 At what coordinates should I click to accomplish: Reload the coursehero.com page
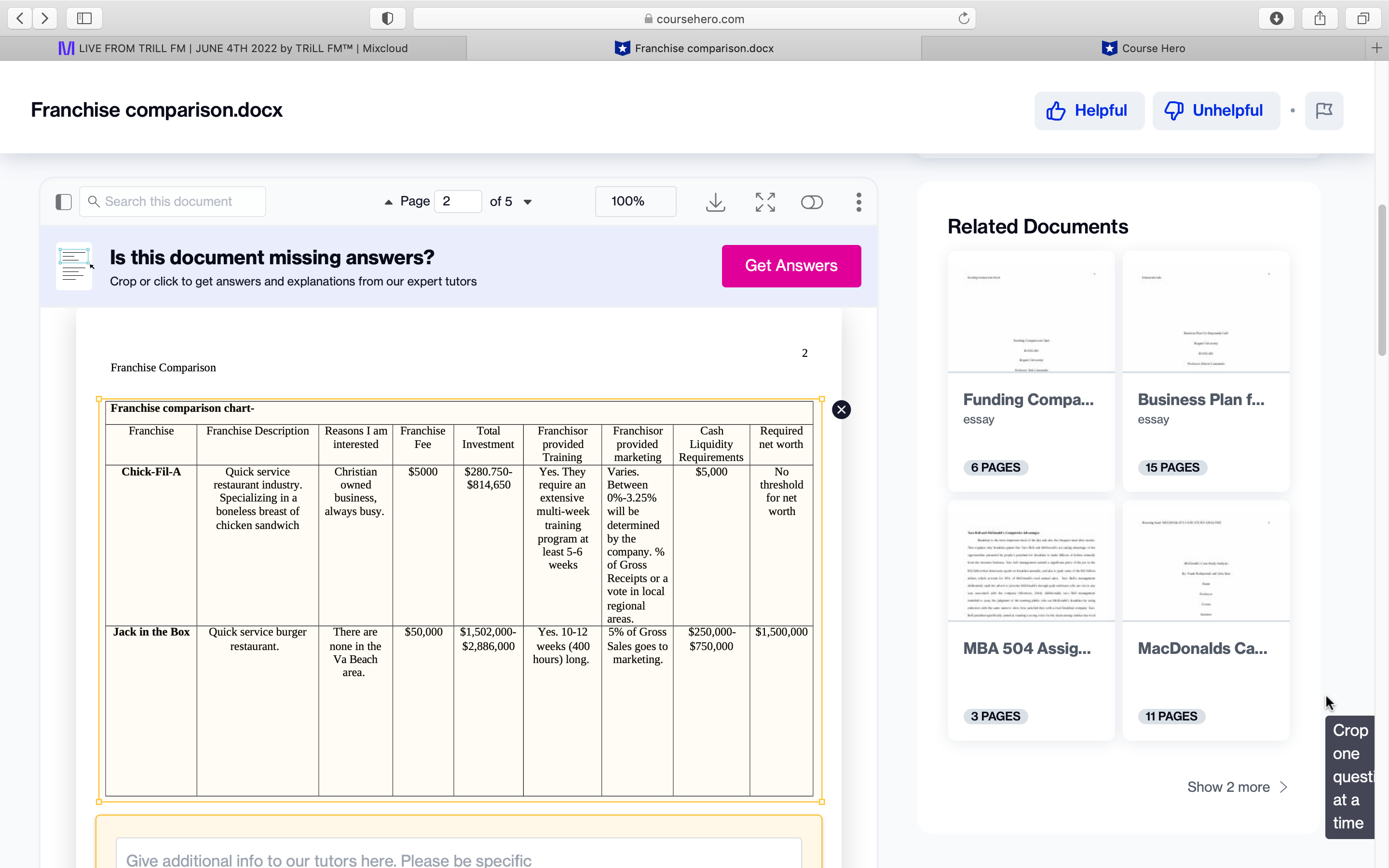[964, 18]
